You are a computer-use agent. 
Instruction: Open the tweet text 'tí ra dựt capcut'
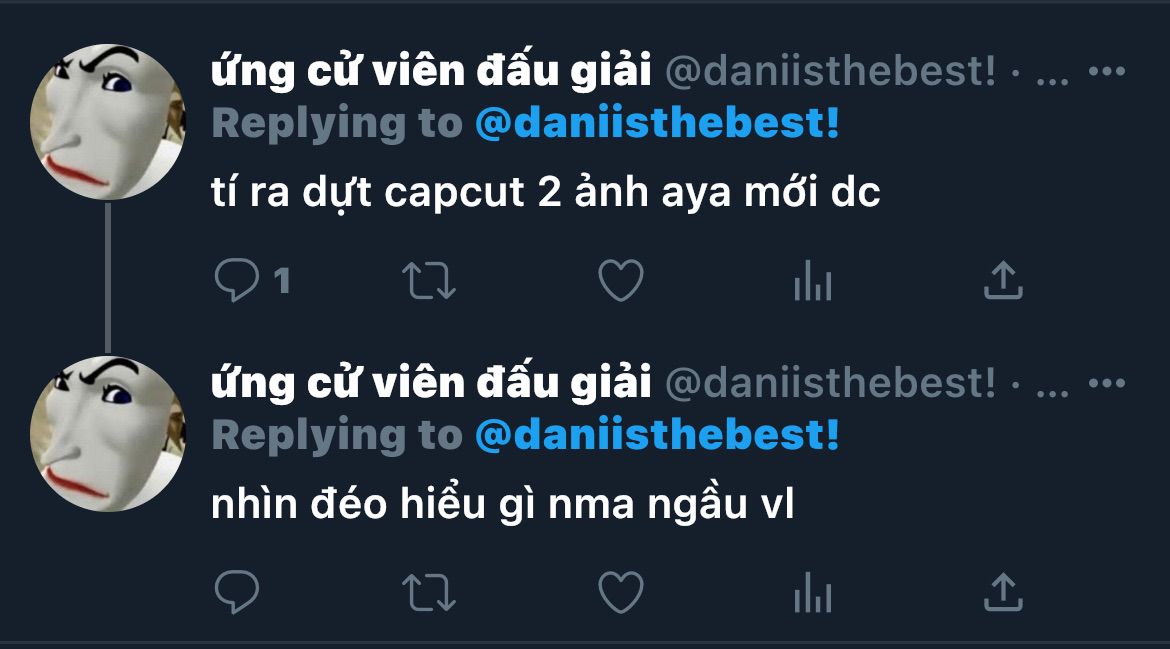[x=545, y=192]
